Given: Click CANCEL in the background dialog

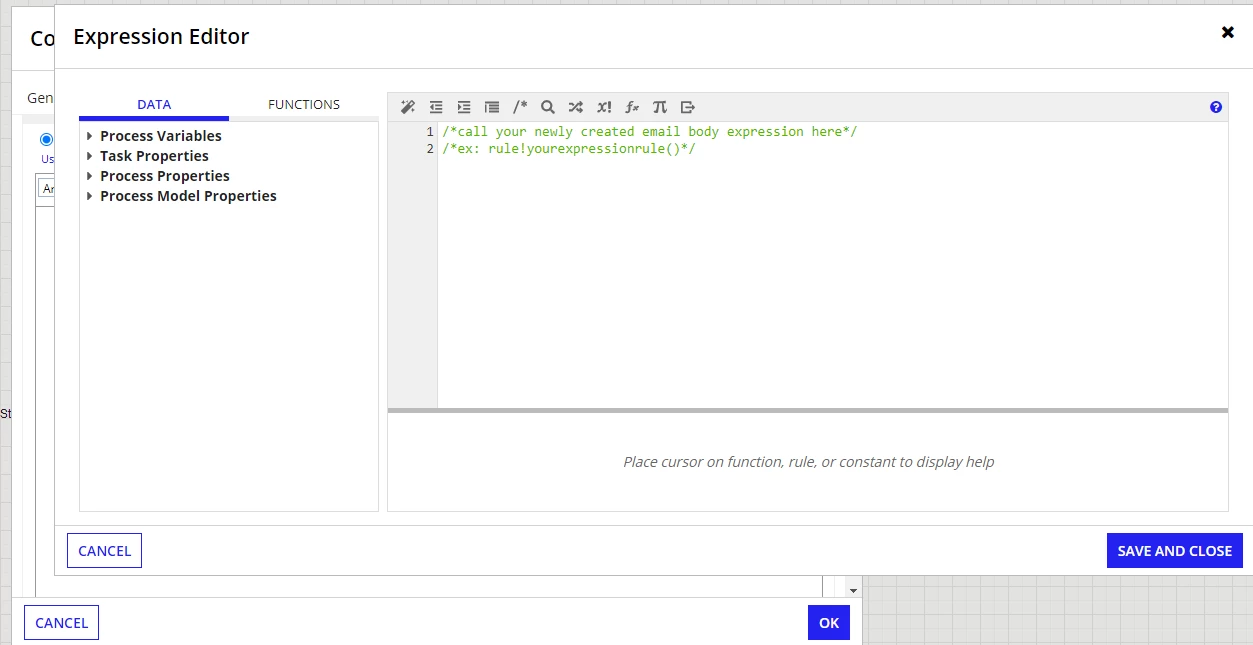Looking at the screenshot, I should 61,623.
